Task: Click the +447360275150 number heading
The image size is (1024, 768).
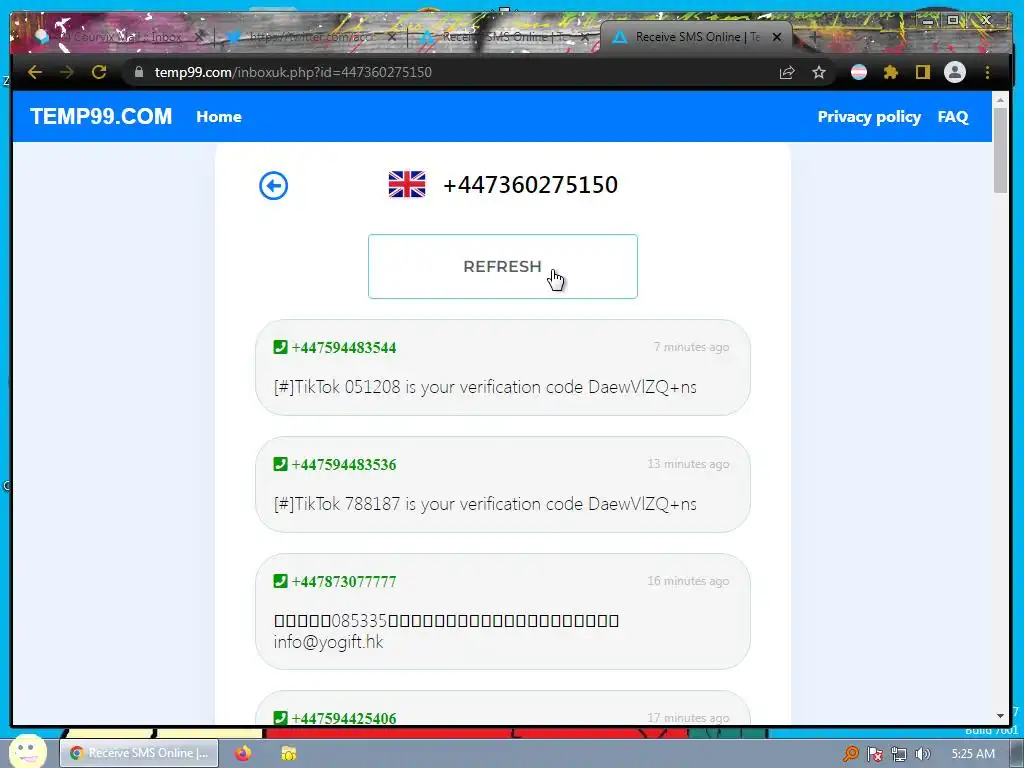Action: click(x=530, y=185)
